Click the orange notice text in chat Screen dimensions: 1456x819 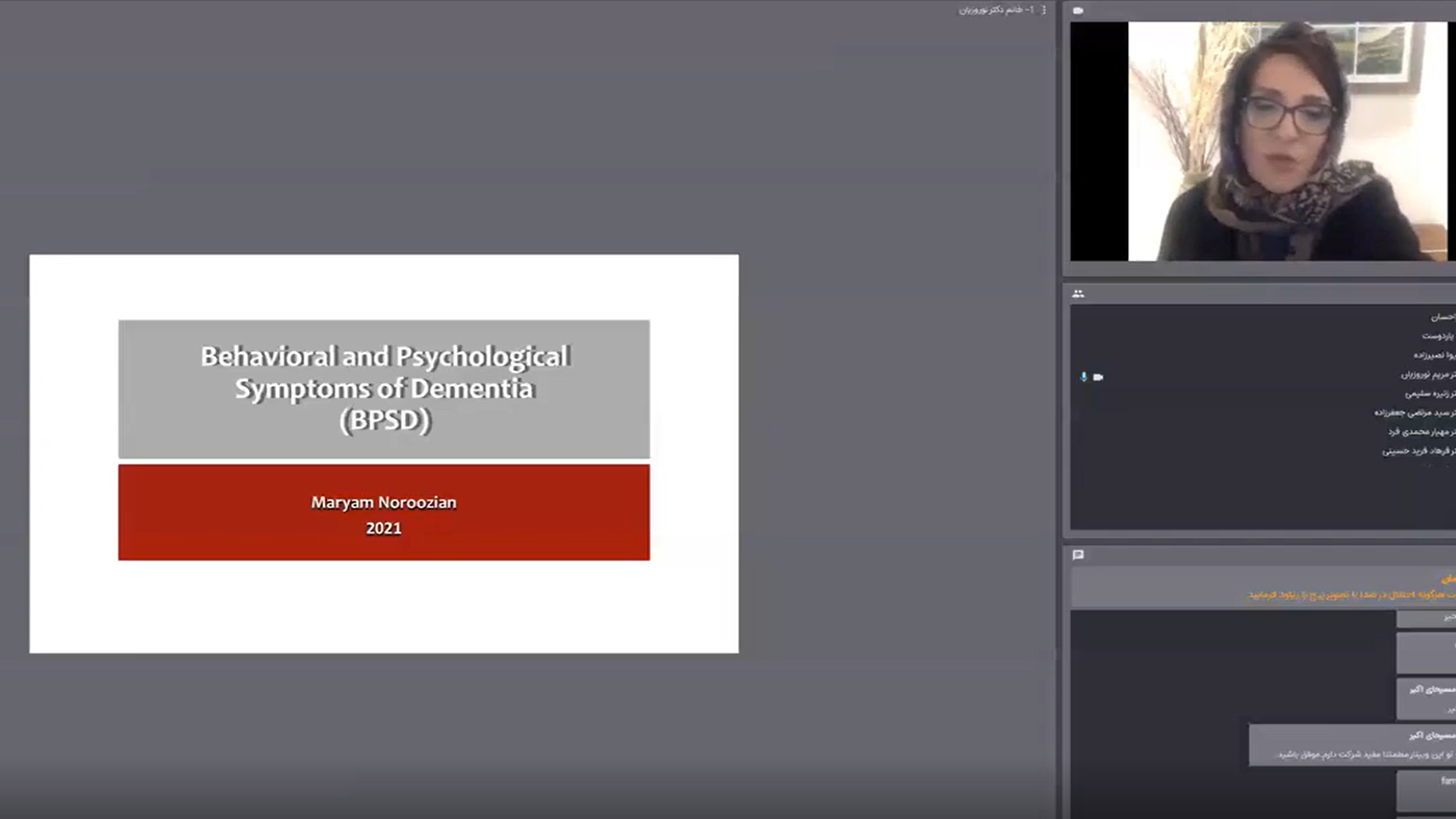pyautogui.click(x=1351, y=595)
